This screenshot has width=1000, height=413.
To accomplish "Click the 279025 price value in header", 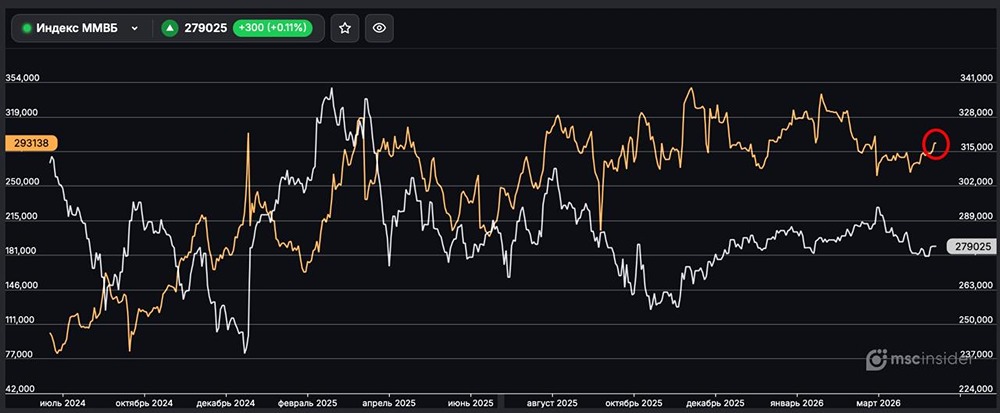I will point(205,28).
